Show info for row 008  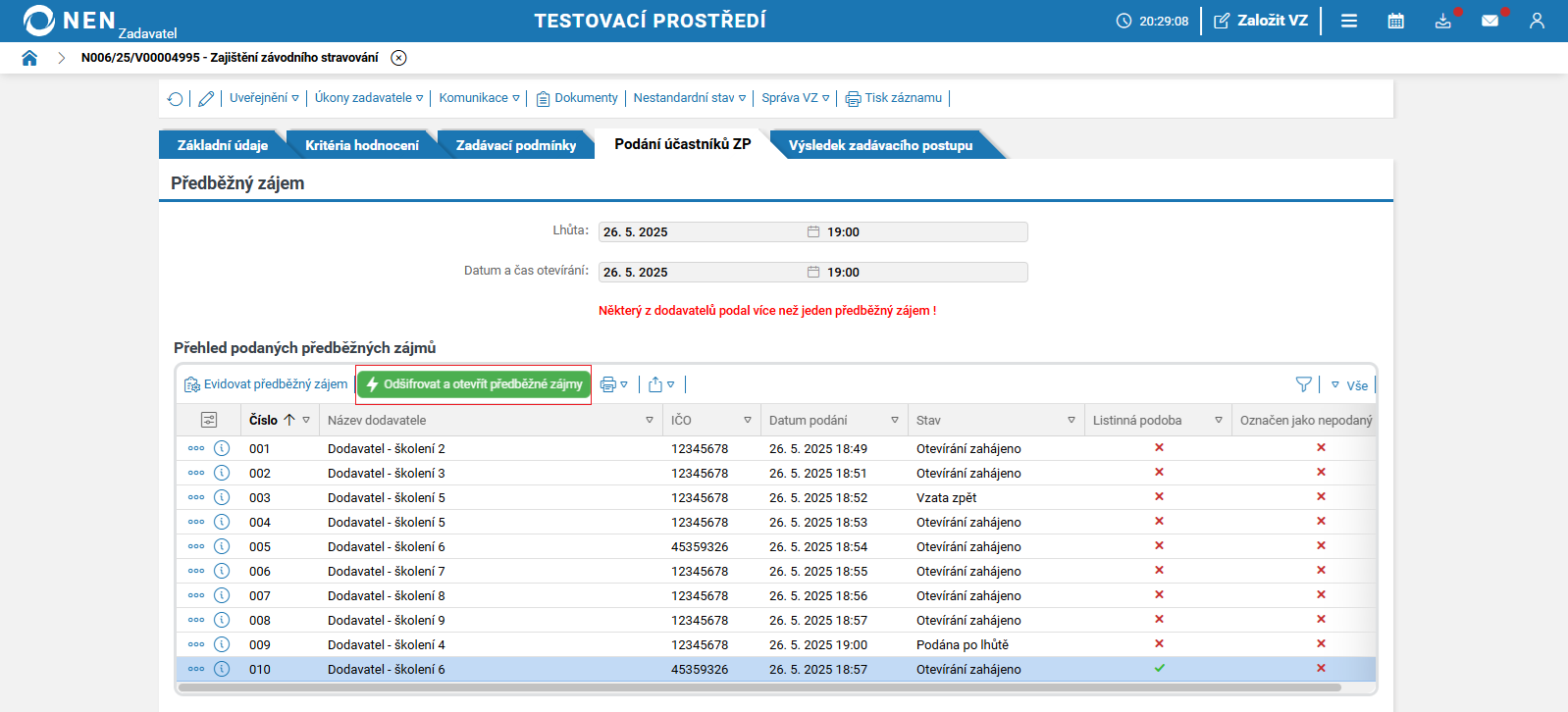point(222,620)
